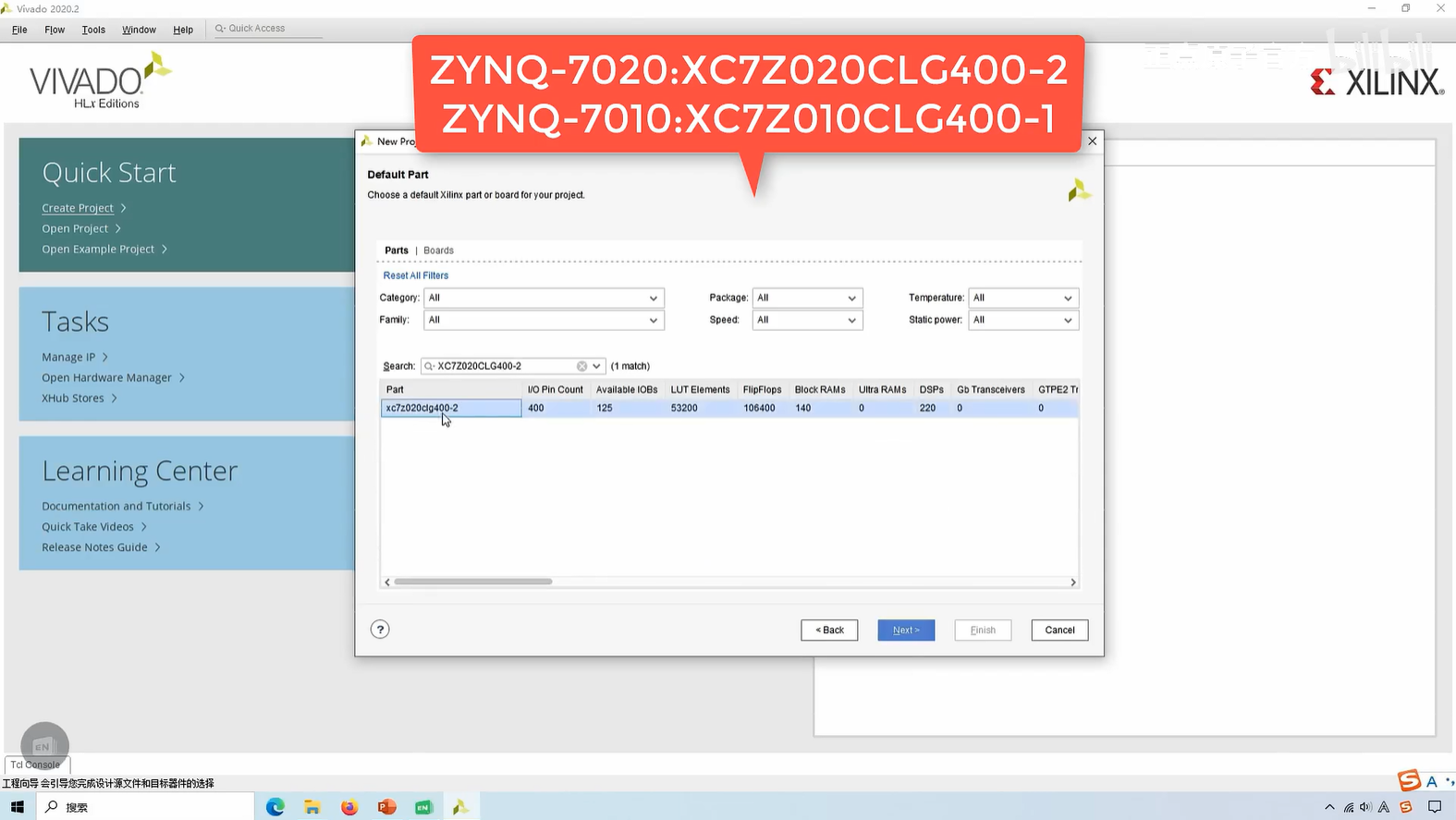Expand the Speed dropdown
Screen dimensions: 1456x820
coord(807,320)
